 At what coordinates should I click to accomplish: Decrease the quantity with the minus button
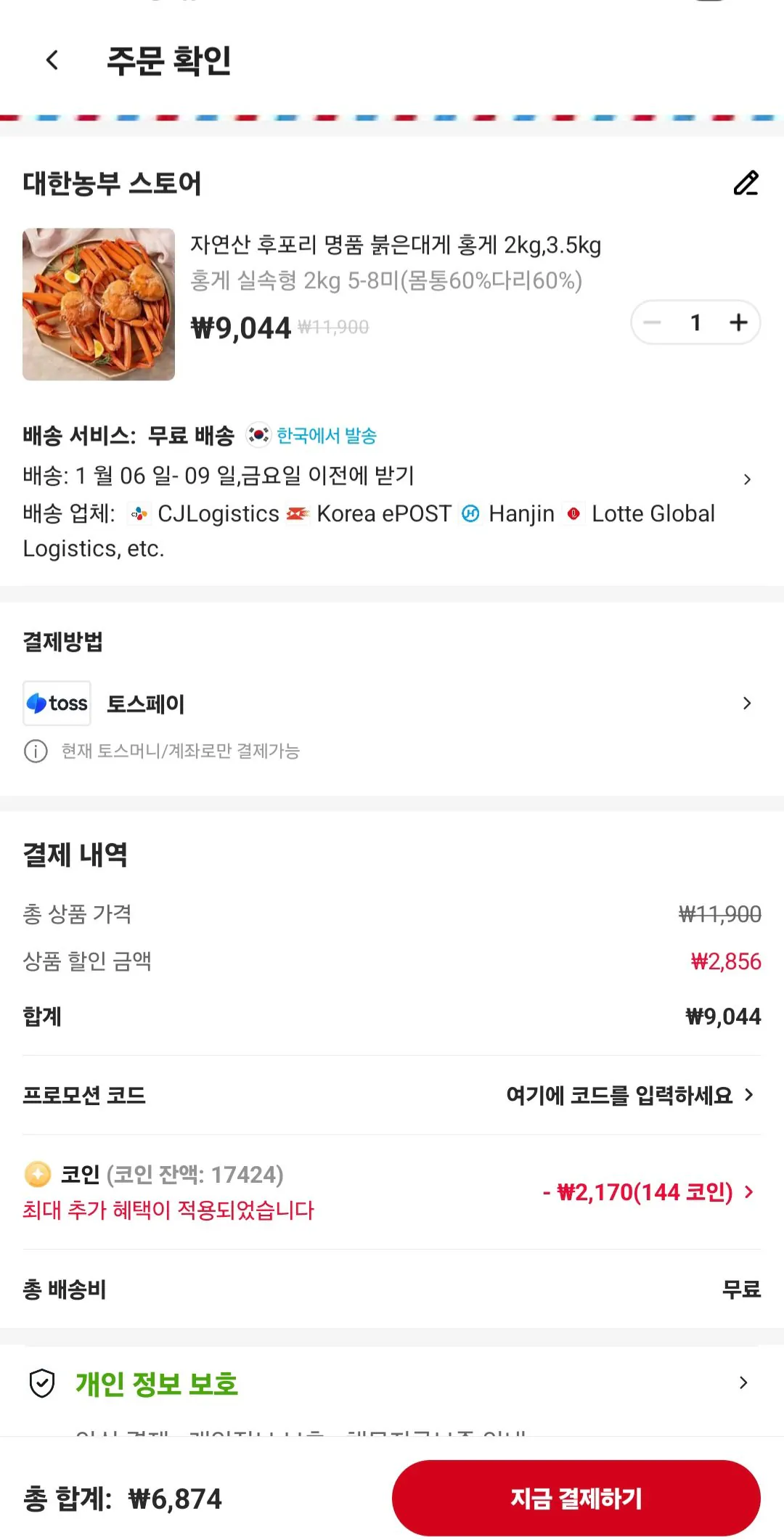coord(653,322)
